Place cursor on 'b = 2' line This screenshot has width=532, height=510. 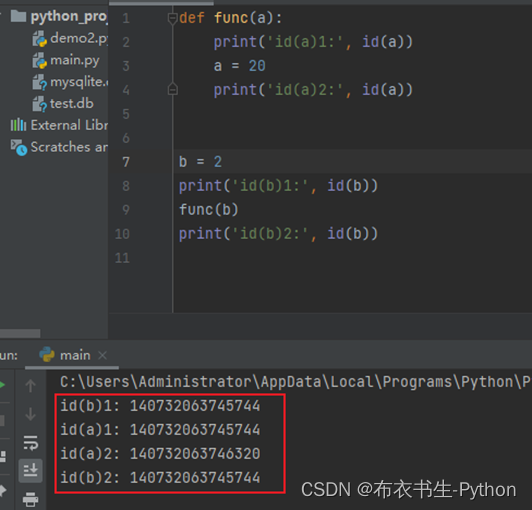pos(200,162)
